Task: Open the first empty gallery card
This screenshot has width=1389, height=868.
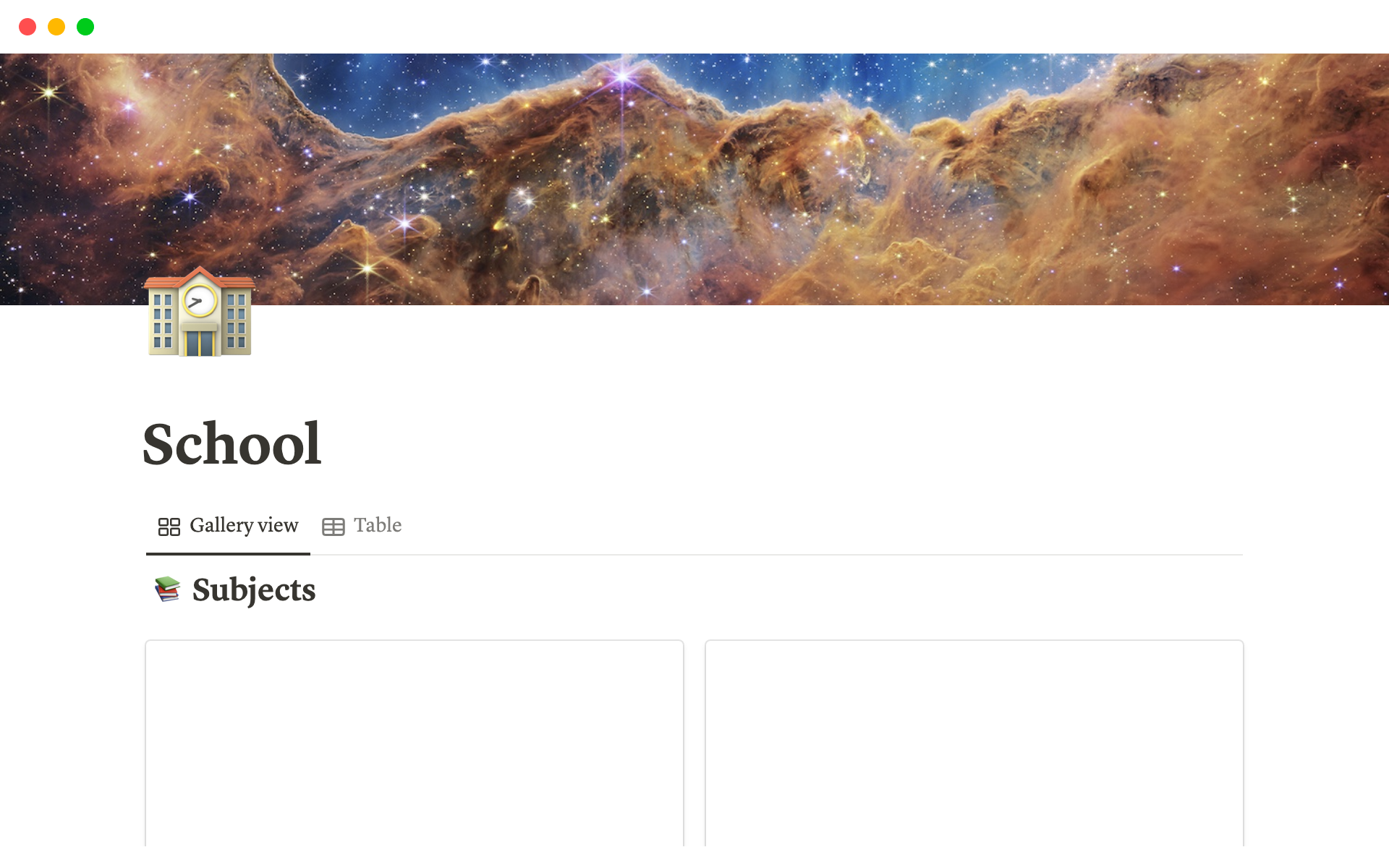Action: (415, 743)
